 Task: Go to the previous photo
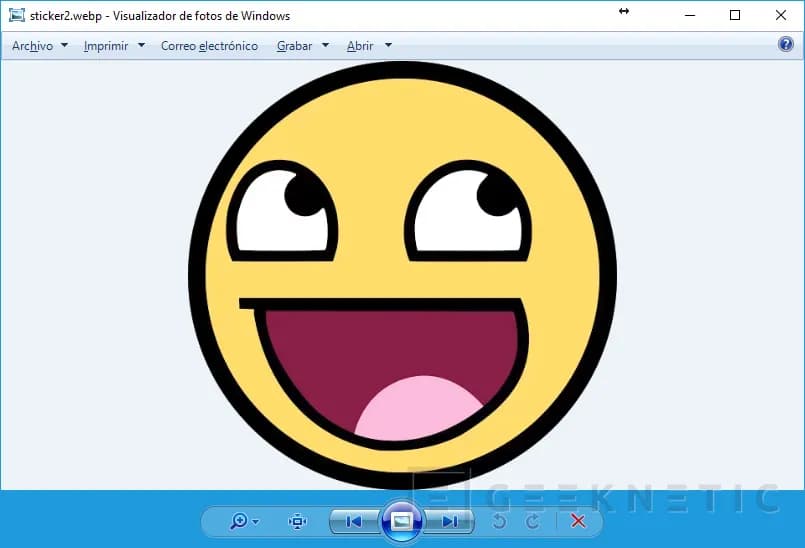pos(354,521)
